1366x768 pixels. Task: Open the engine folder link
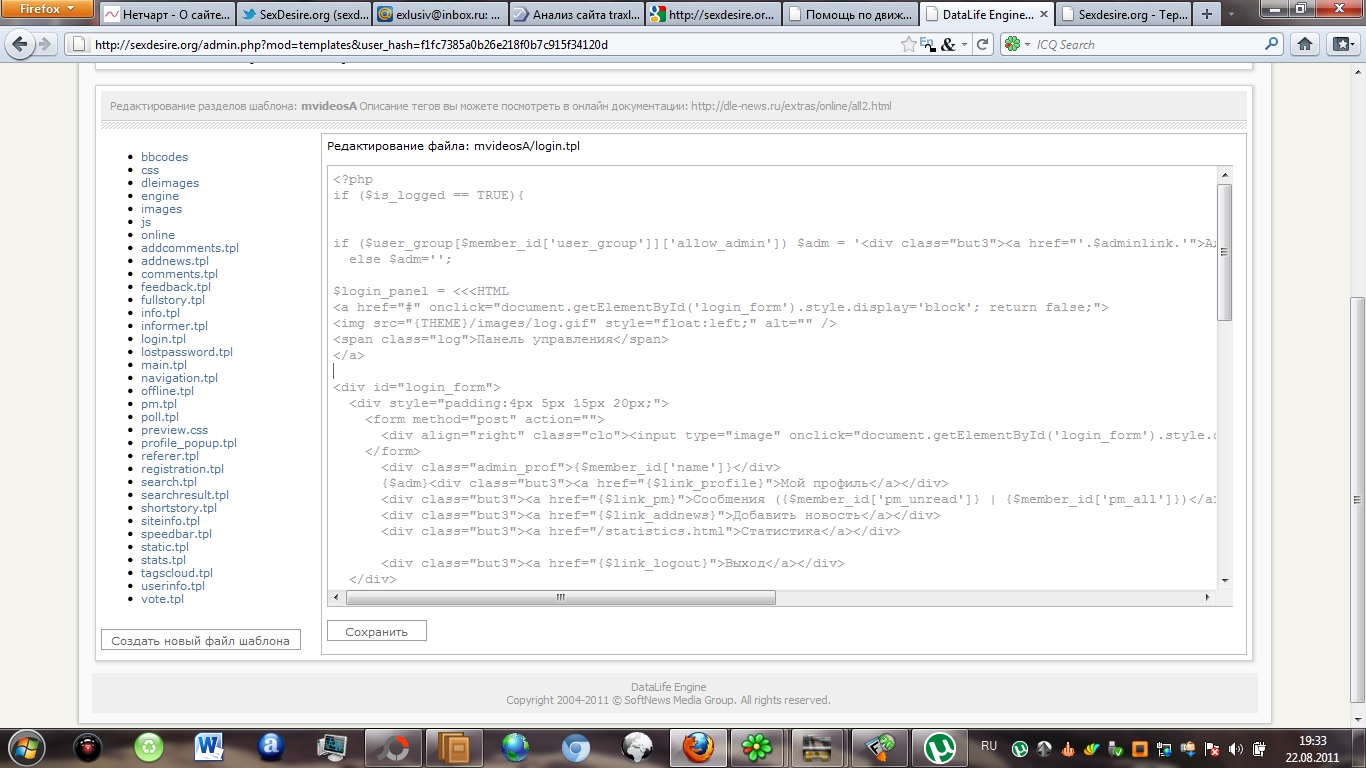pos(160,196)
